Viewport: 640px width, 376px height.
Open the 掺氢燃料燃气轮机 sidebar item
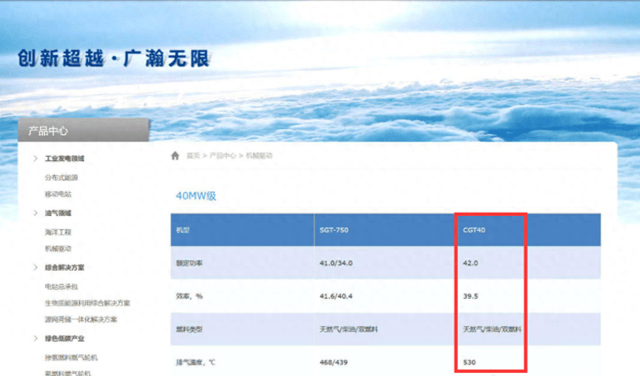click(71, 358)
